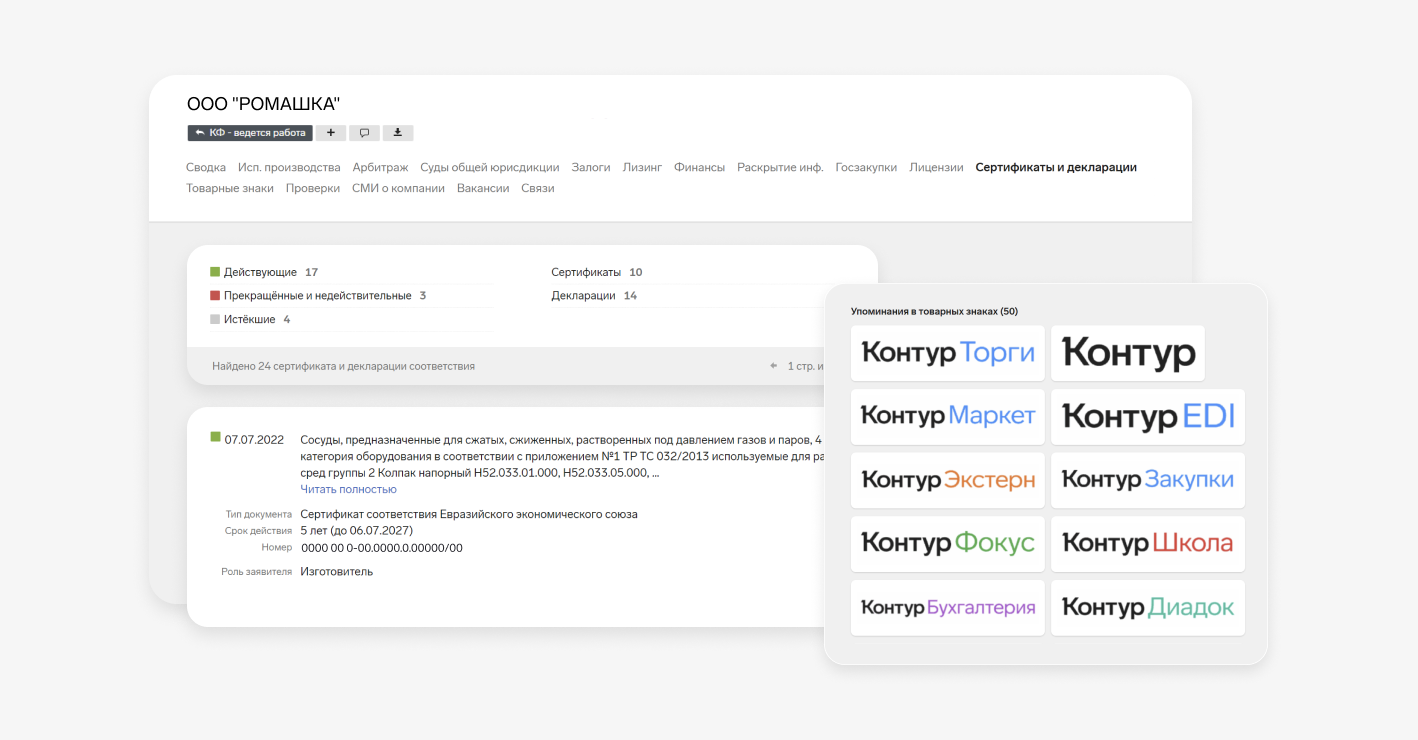Image resolution: width=1418 pixels, height=740 pixels.
Task: Go to the Госзакупки tab
Action: (x=866, y=168)
